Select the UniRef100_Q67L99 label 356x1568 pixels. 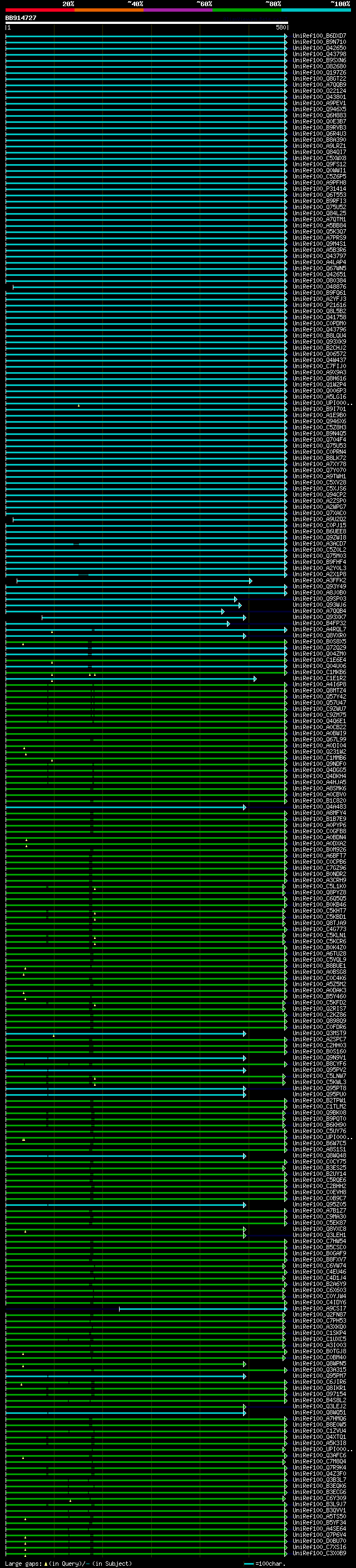319,740
